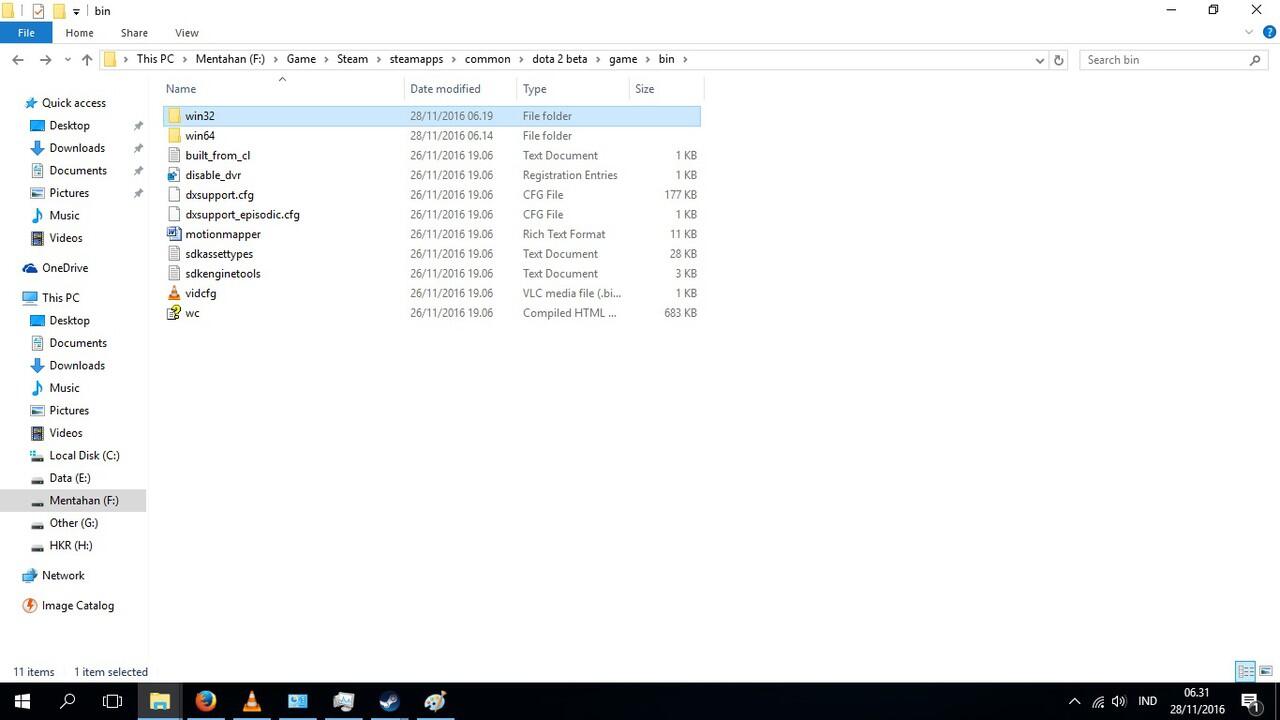
Task: Unpin Downloads from Quick access
Action: click(x=138, y=148)
